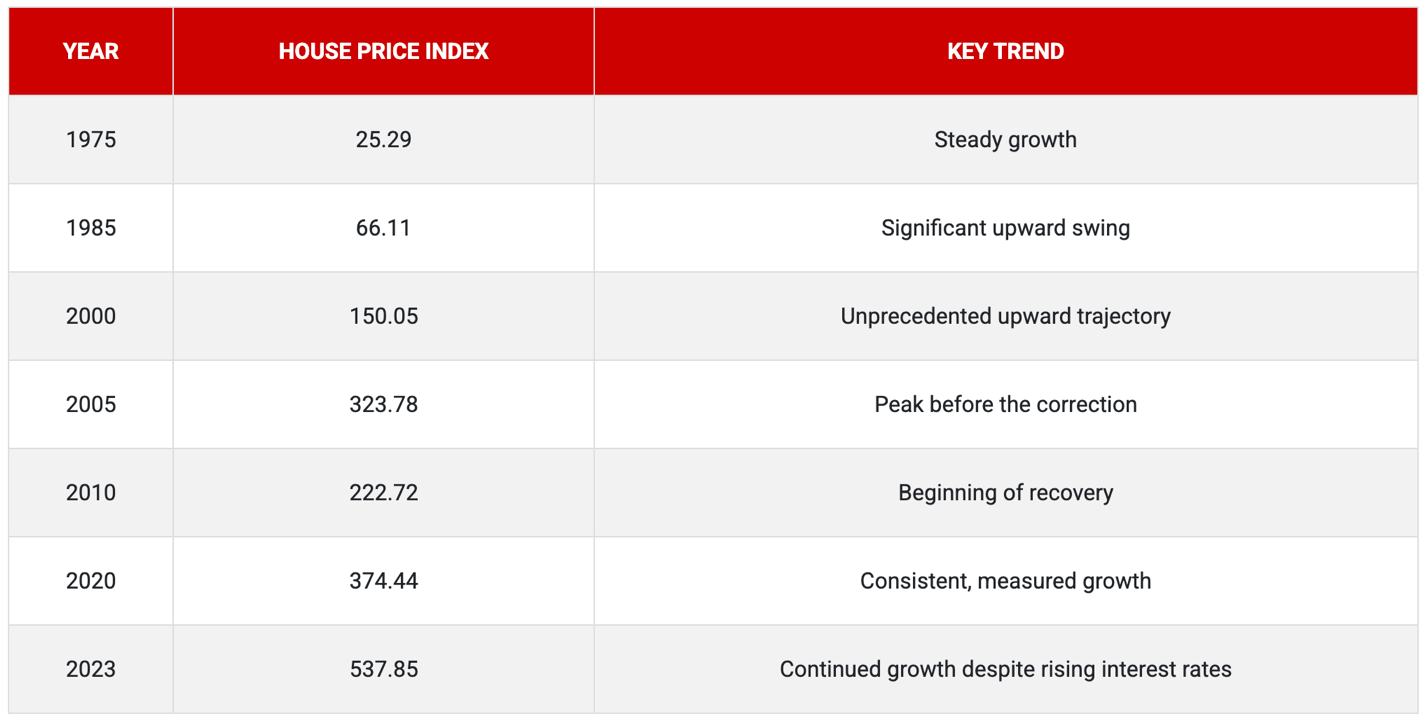1428x726 pixels.
Task: Select the 323.78 index value
Action: (384, 405)
